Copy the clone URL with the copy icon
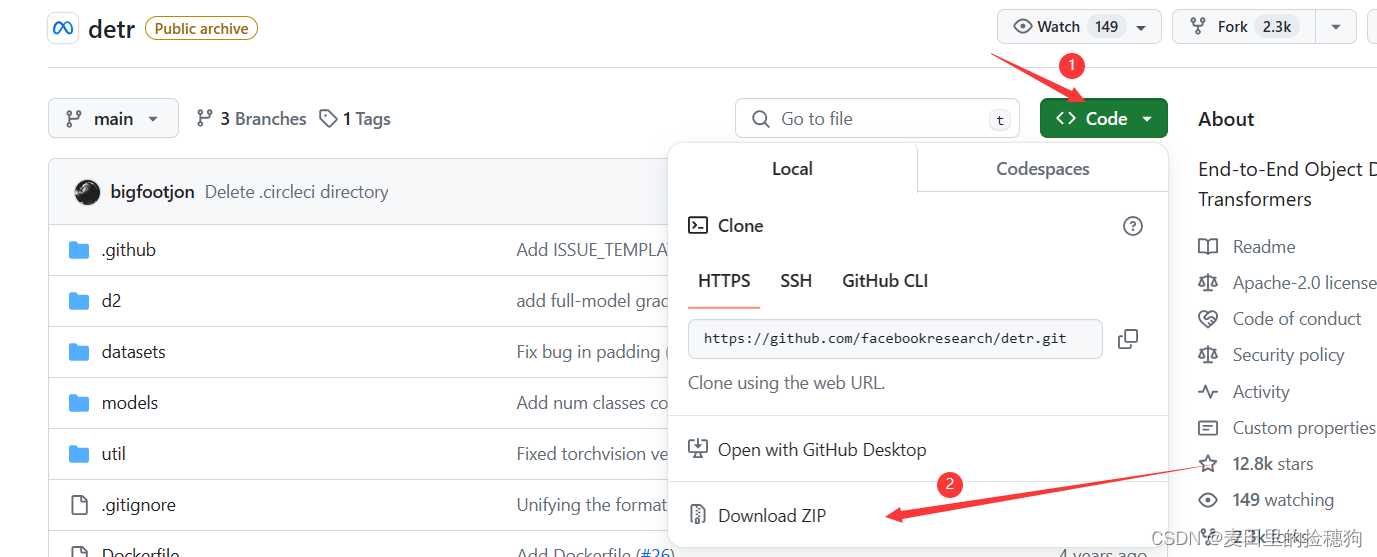Image resolution: width=1377 pixels, height=557 pixels. click(1128, 339)
